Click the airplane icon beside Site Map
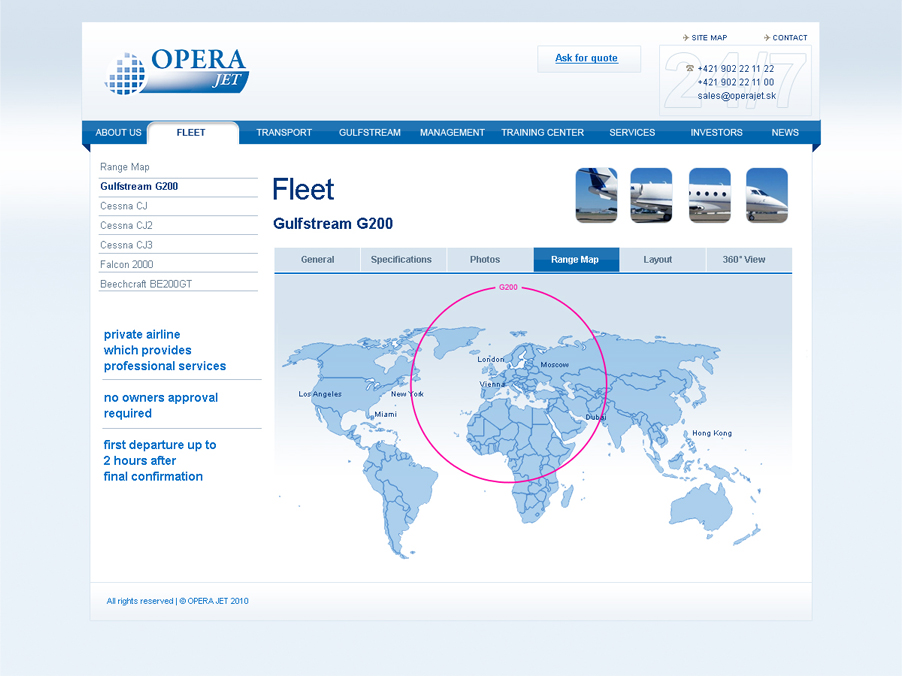Image resolution: width=902 pixels, height=676 pixels. point(685,38)
